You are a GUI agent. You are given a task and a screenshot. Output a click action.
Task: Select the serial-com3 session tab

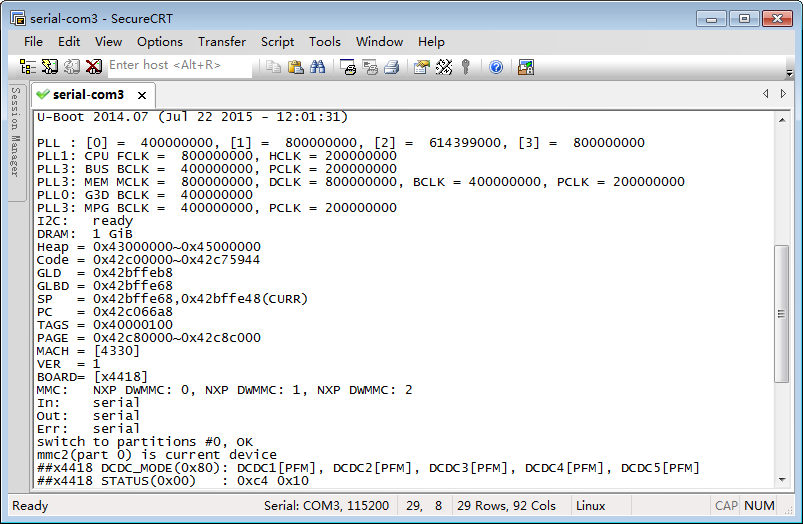88,95
